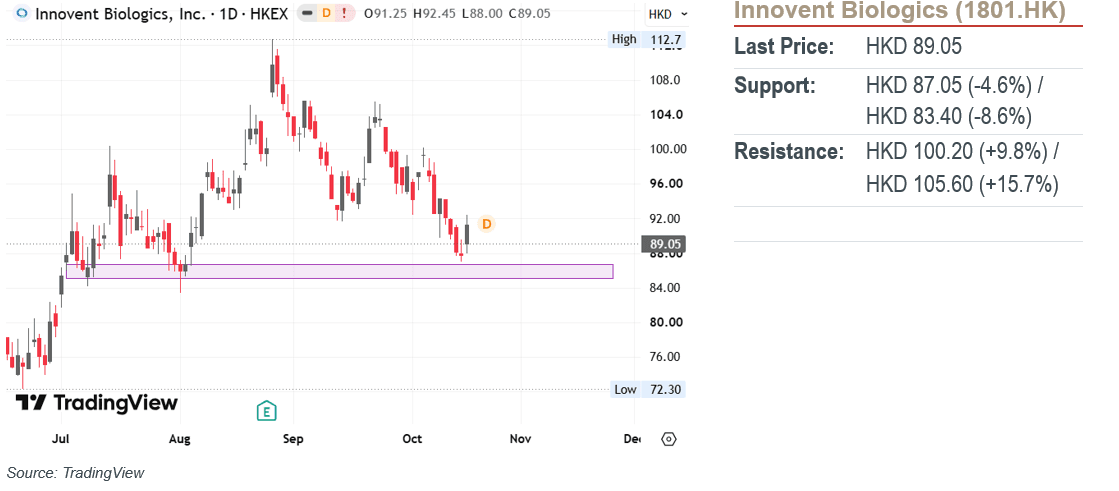Click the High 112.7 price label

pyautogui.click(x=647, y=40)
